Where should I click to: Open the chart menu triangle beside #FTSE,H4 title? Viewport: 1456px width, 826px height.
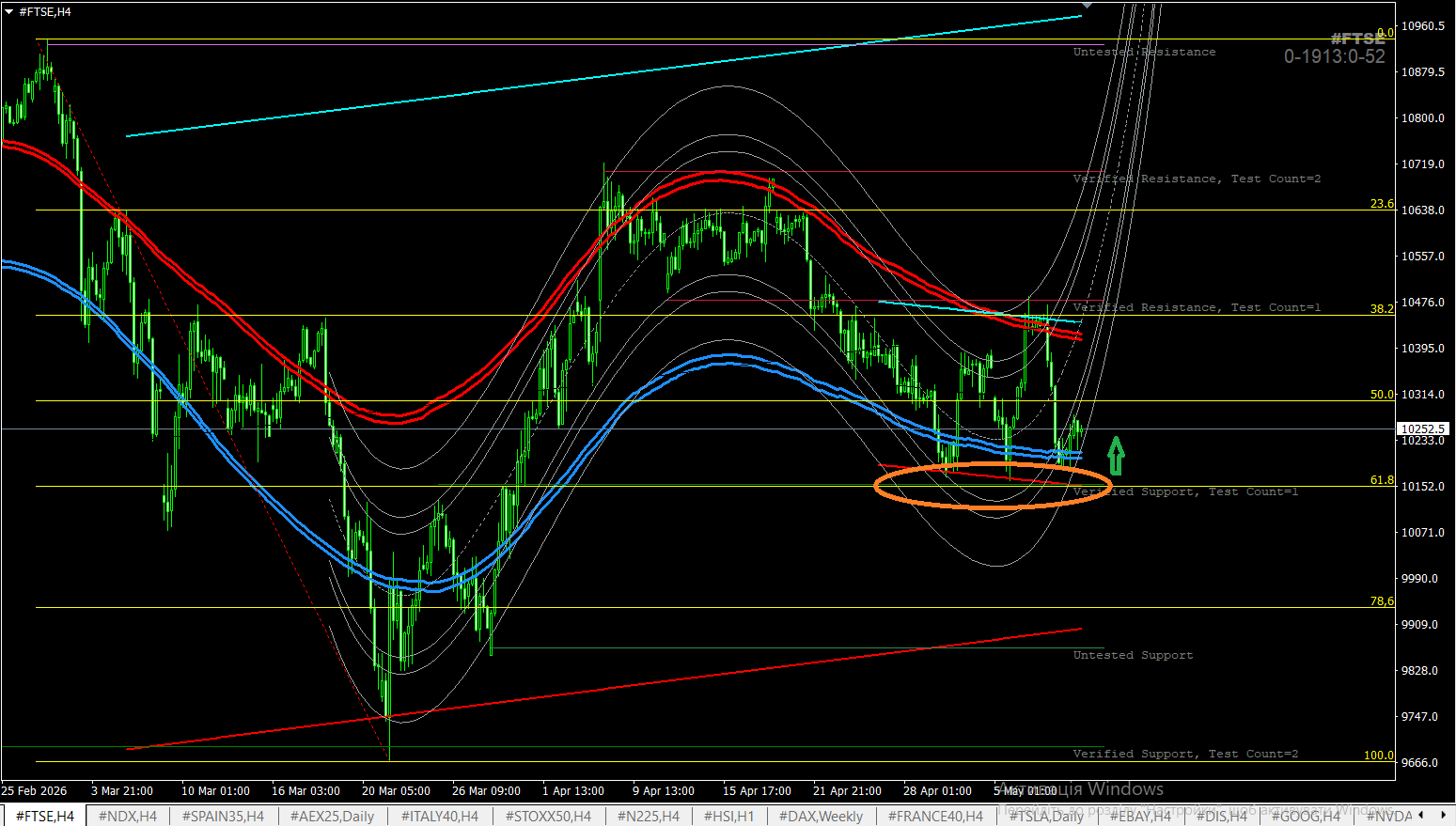pyautogui.click(x=9, y=12)
